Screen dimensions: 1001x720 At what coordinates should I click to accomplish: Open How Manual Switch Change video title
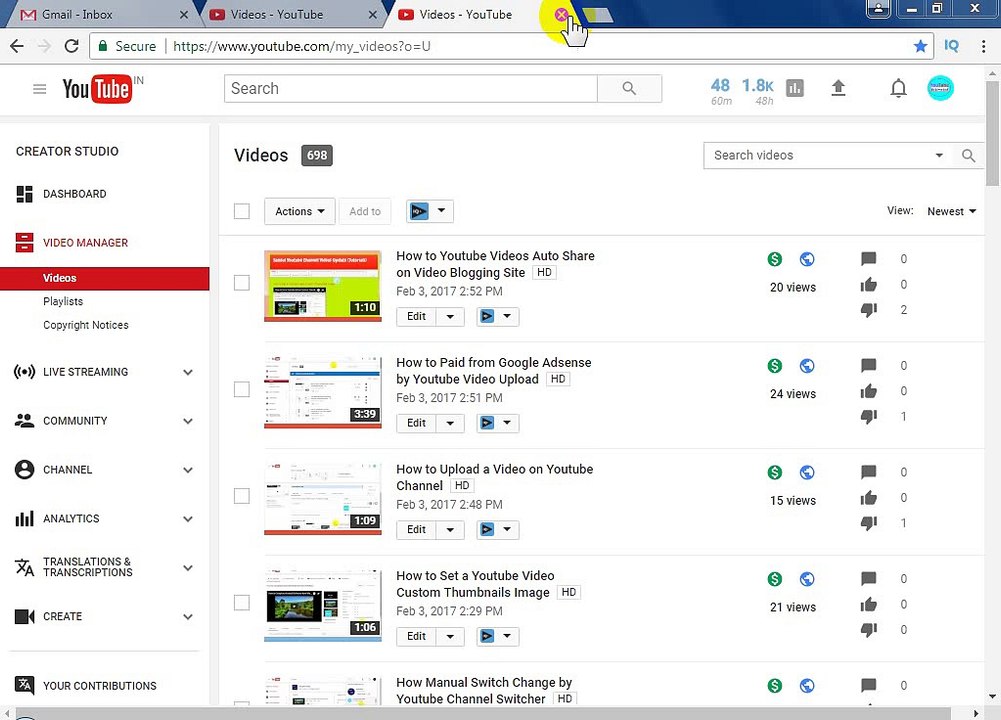pyautogui.click(x=484, y=691)
